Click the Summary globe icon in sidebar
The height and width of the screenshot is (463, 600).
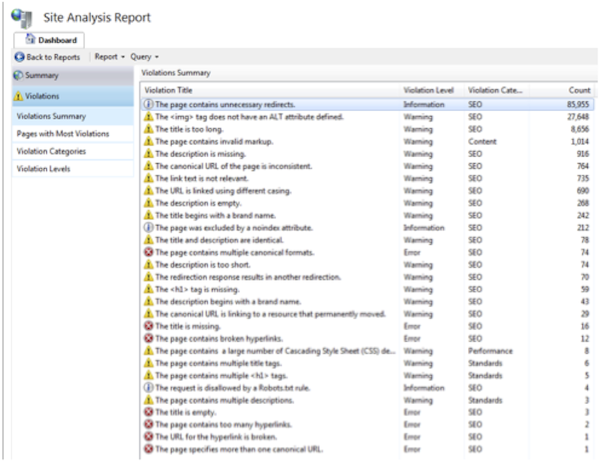pyautogui.click(x=18, y=75)
